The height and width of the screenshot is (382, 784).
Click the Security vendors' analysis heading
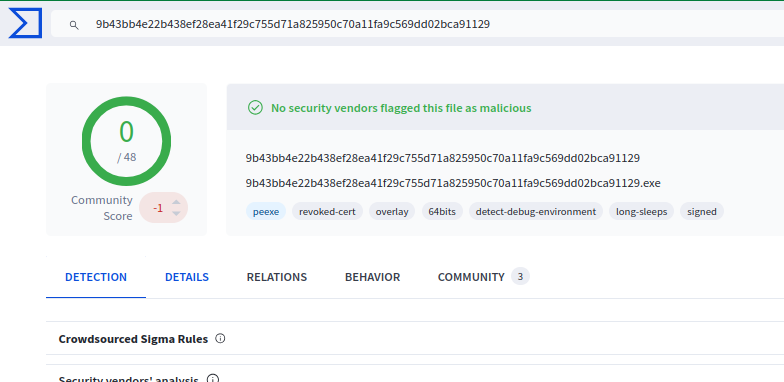(128, 379)
